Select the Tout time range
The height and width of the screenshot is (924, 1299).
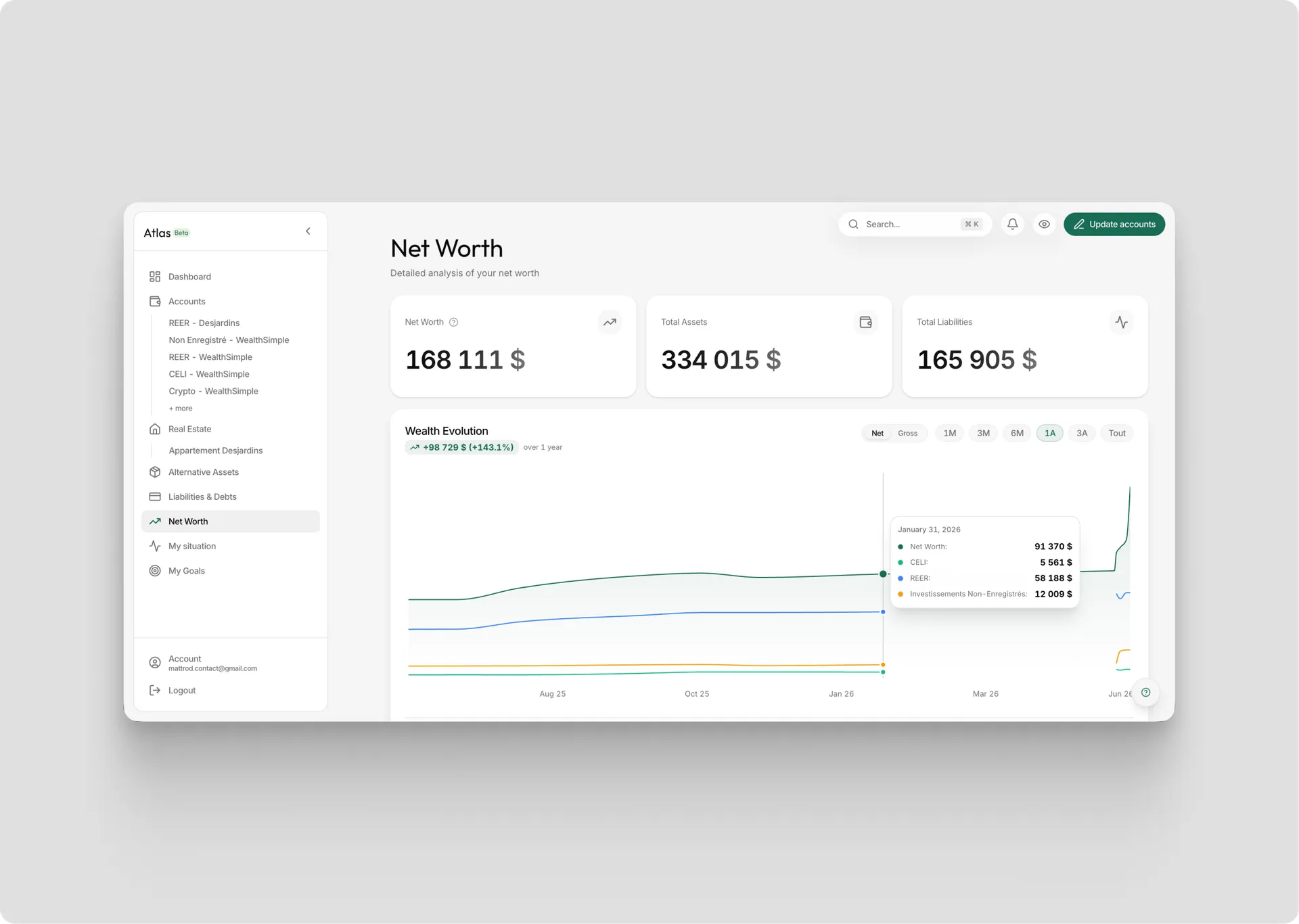(x=1117, y=433)
